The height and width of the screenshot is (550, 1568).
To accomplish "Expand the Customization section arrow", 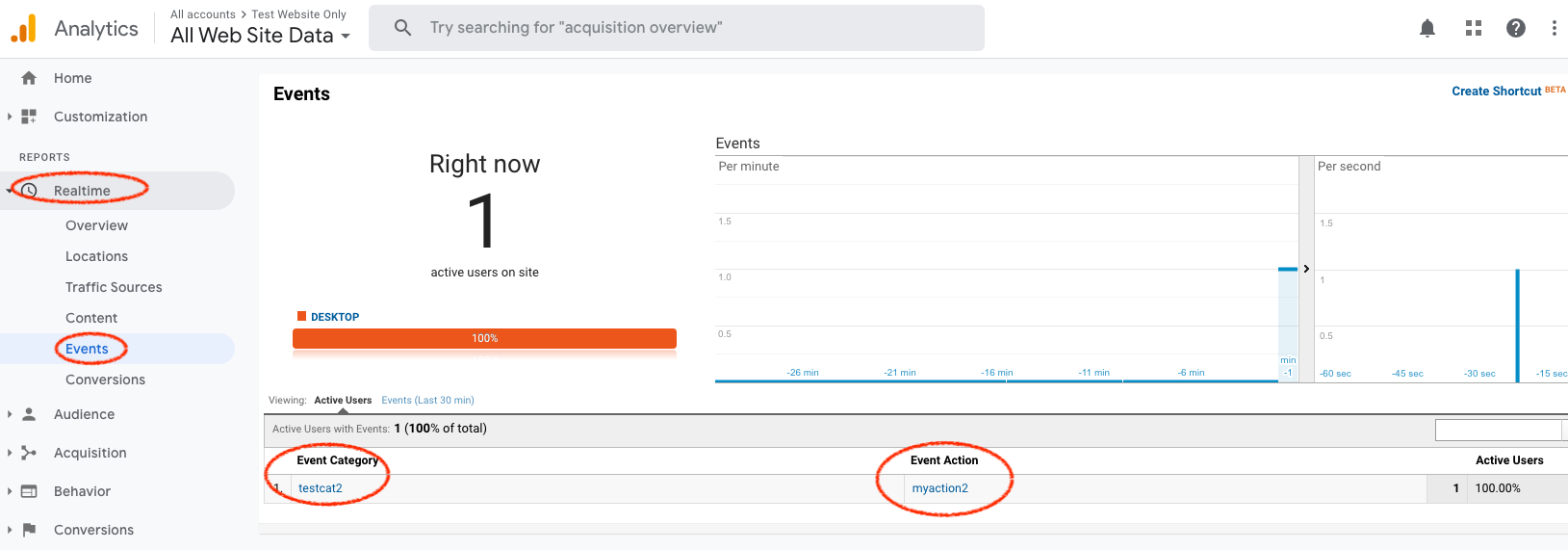I will coord(10,117).
